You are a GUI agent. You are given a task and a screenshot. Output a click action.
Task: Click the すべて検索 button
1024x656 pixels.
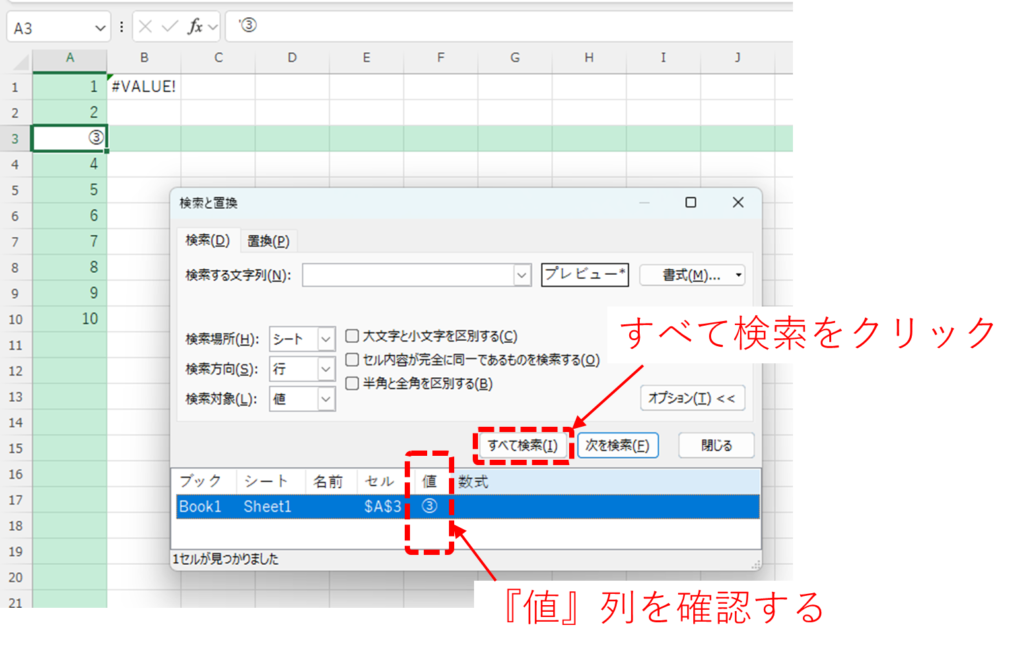click(x=522, y=445)
